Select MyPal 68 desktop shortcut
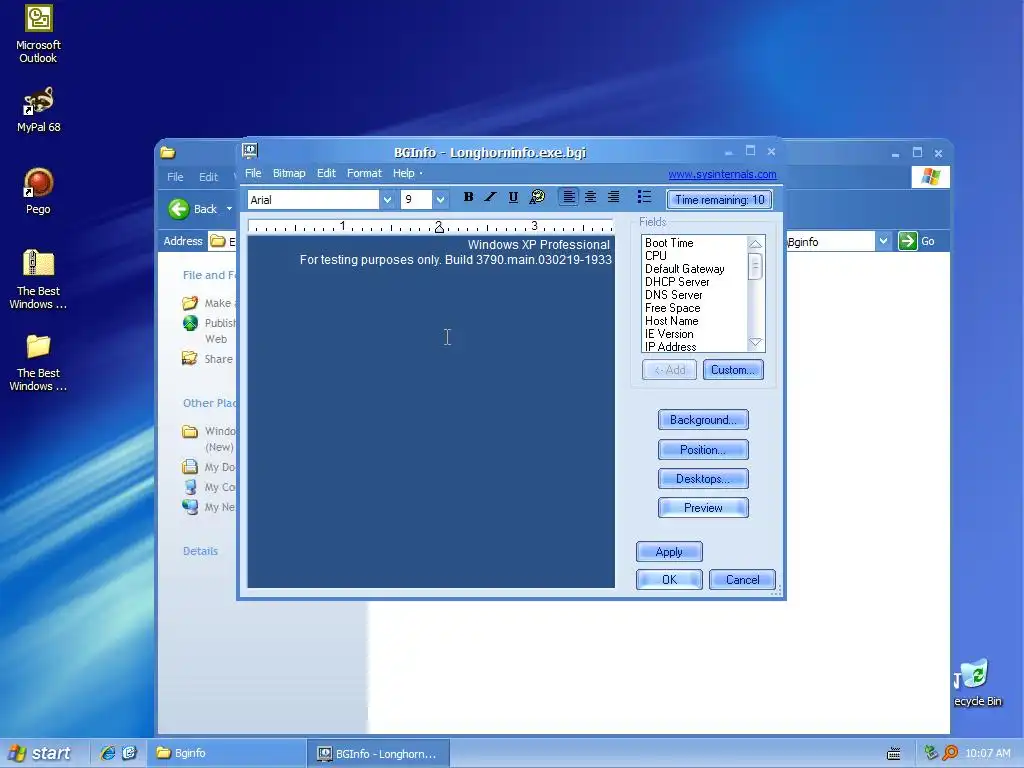This screenshot has width=1024, height=768. (x=38, y=110)
